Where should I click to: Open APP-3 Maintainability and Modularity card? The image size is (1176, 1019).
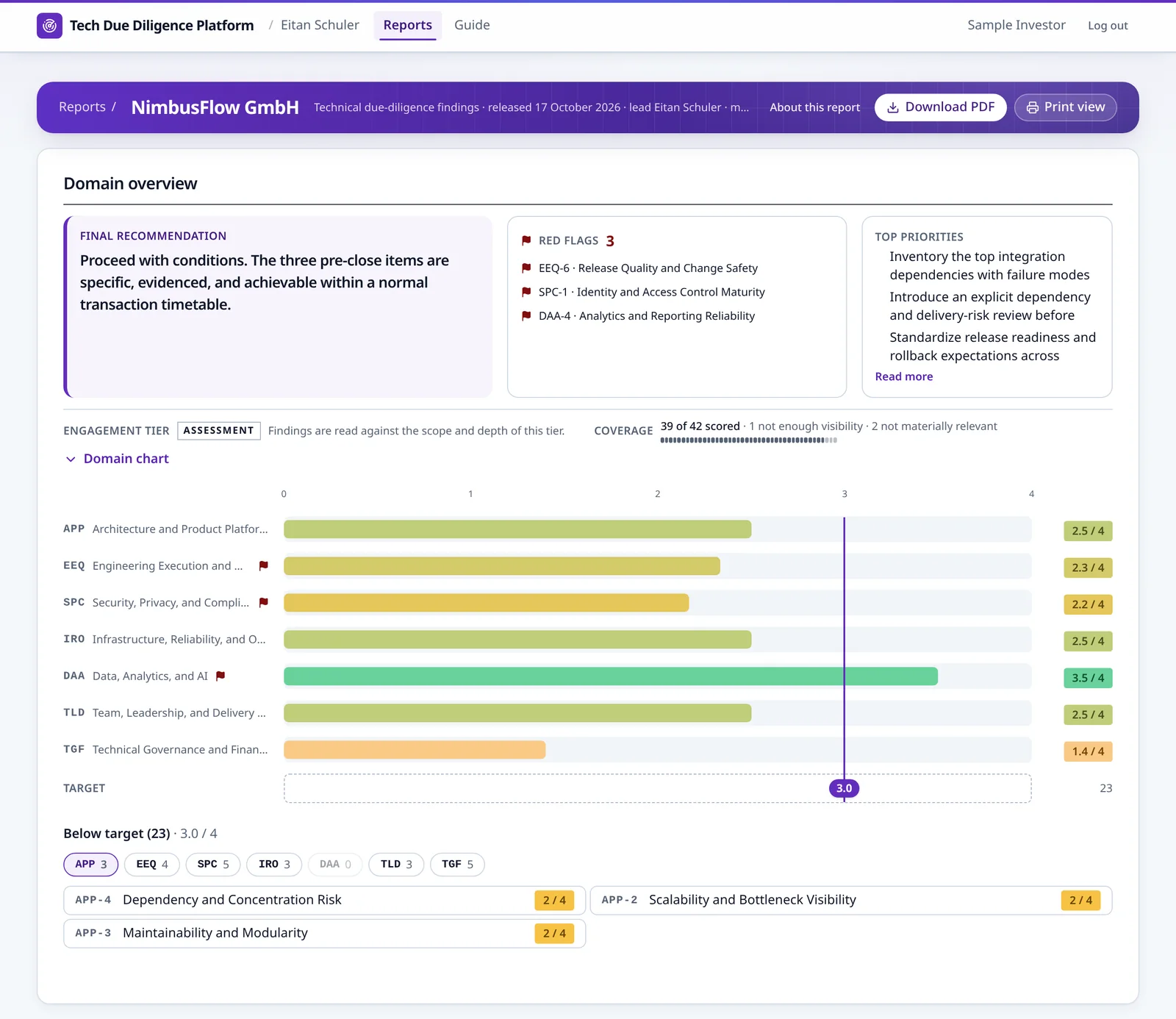pyautogui.click(x=324, y=934)
